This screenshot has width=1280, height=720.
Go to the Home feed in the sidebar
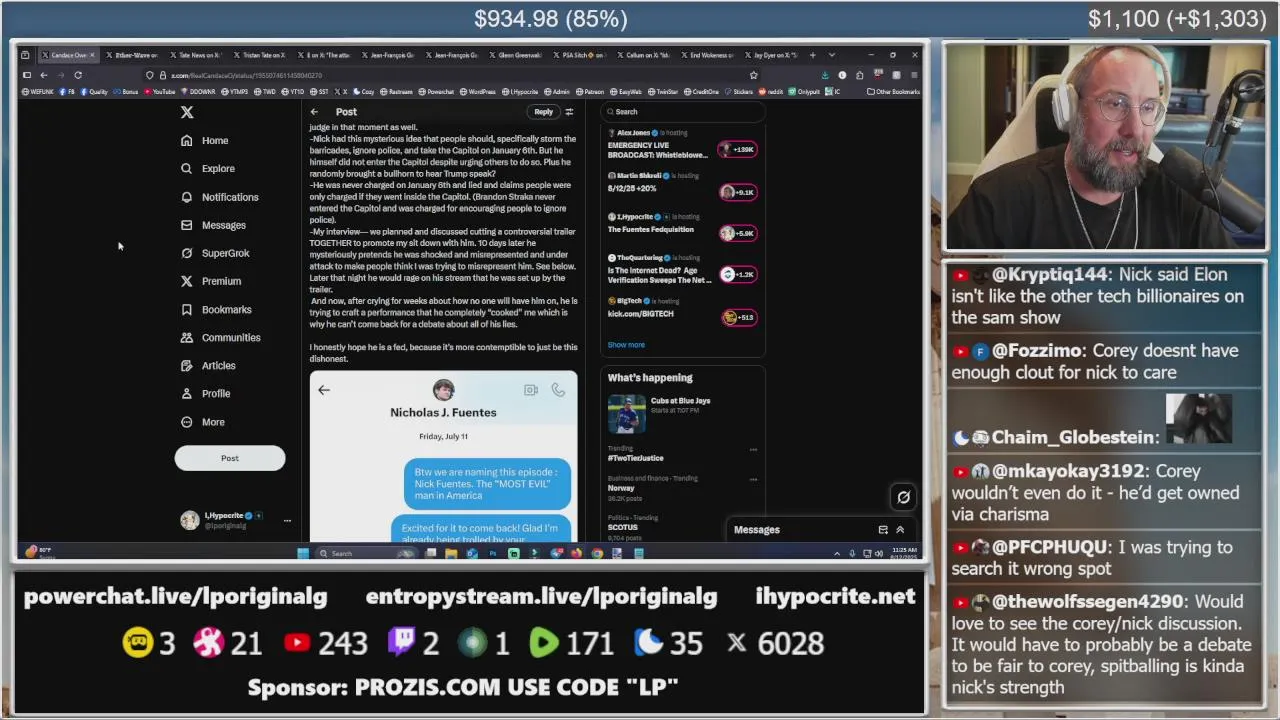click(x=204, y=141)
